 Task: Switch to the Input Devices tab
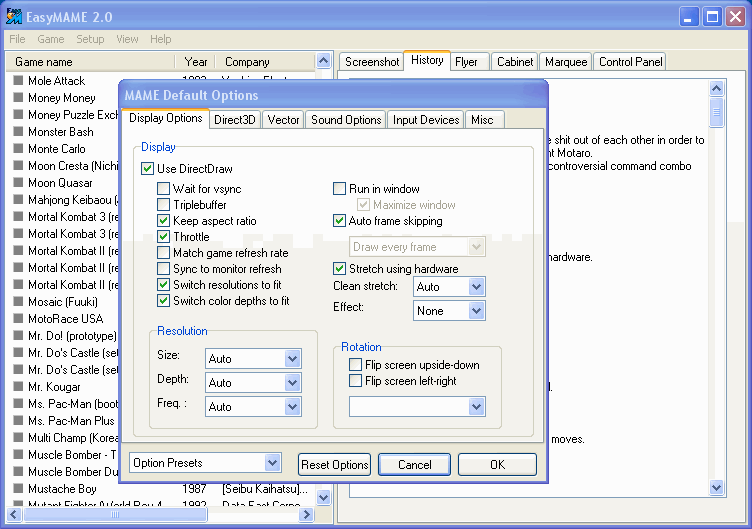426,120
